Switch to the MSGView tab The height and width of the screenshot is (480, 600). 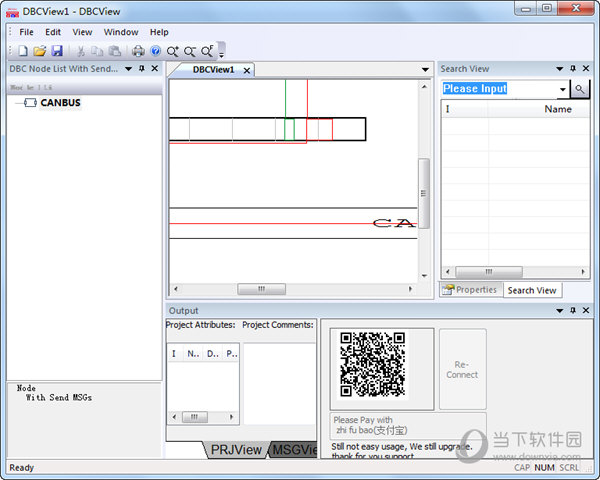coord(294,449)
